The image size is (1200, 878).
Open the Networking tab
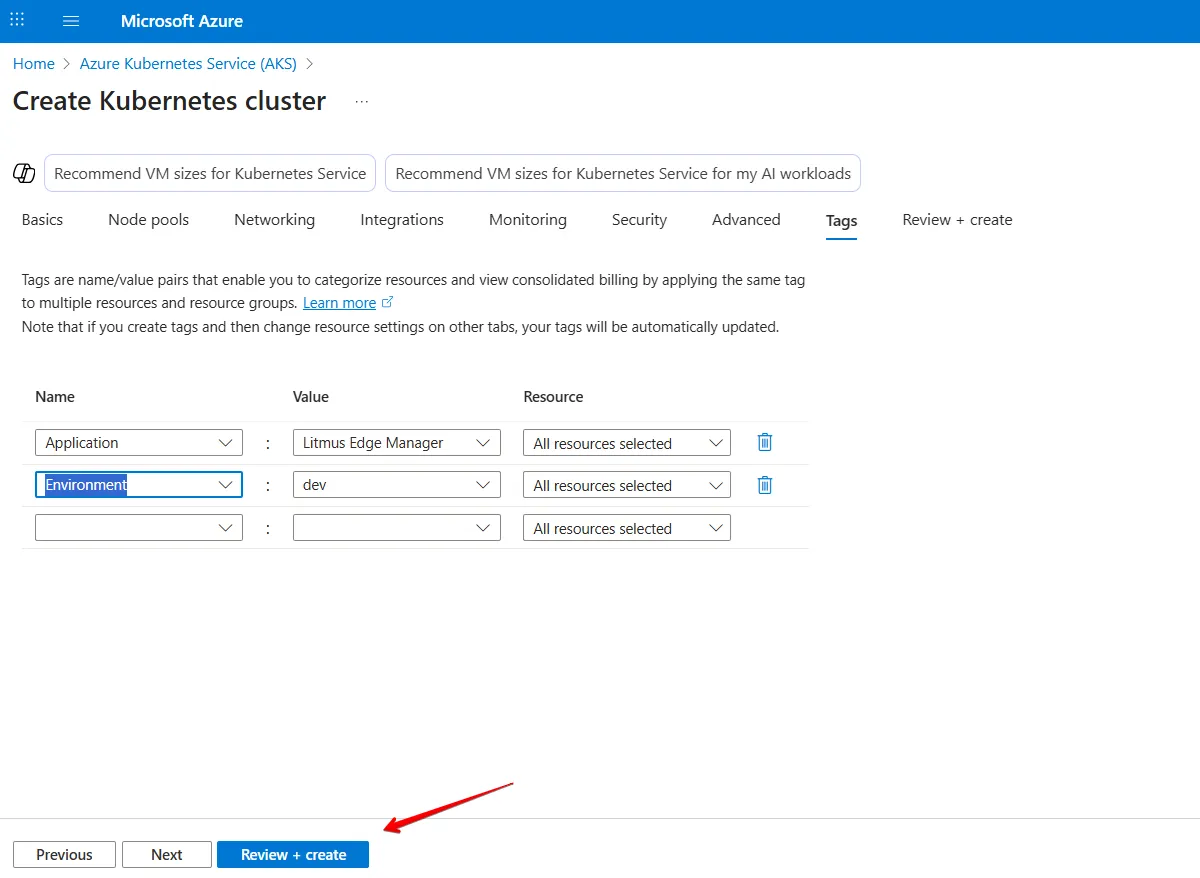[274, 220]
